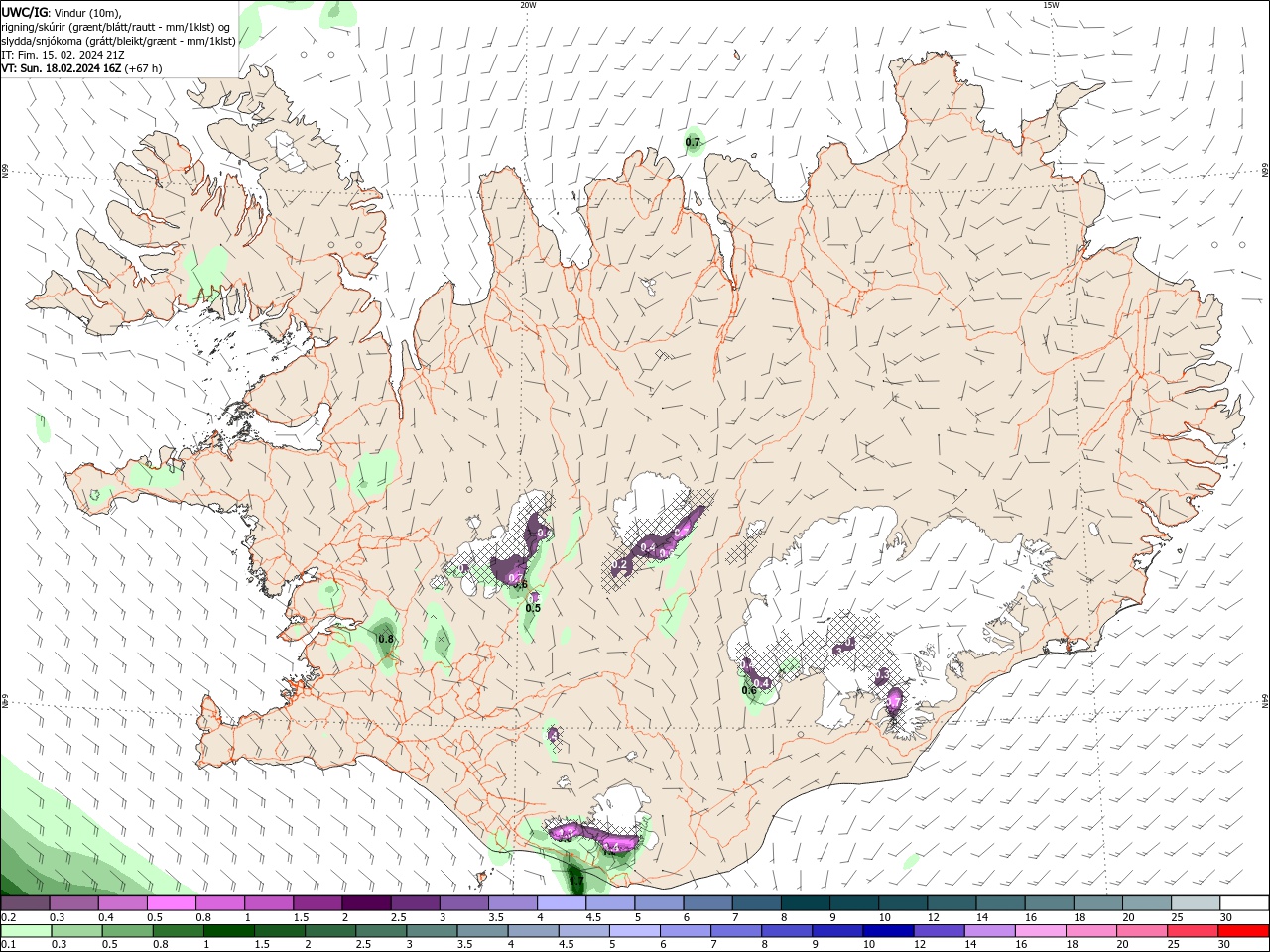Image resolution: width=1270 pixels, height=952 pixels.
Task: Click the 'UWC/IG: Vindur (10m),' title line
Action: pos(61,12)
